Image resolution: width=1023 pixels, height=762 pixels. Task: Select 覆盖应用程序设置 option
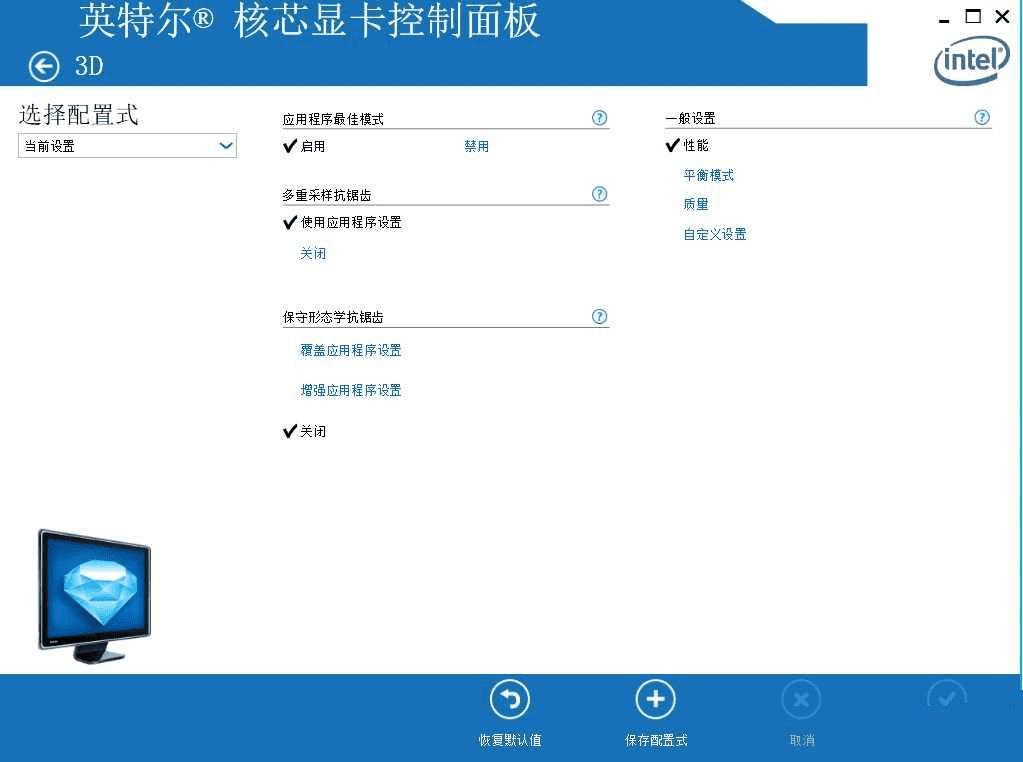351,350
